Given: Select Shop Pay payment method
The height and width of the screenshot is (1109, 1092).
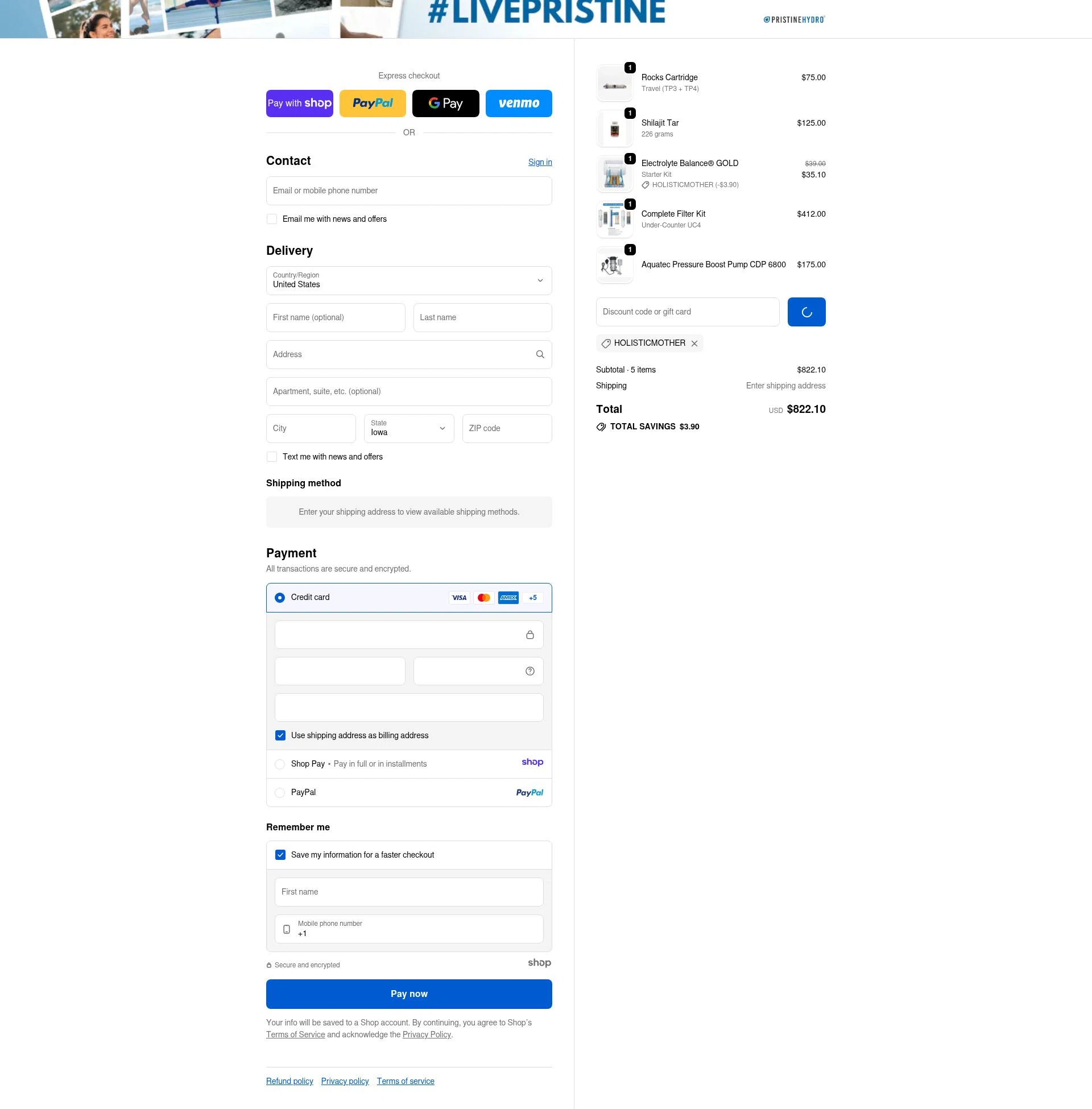Looking at the screenshot, I should click(x=280, y=764).
